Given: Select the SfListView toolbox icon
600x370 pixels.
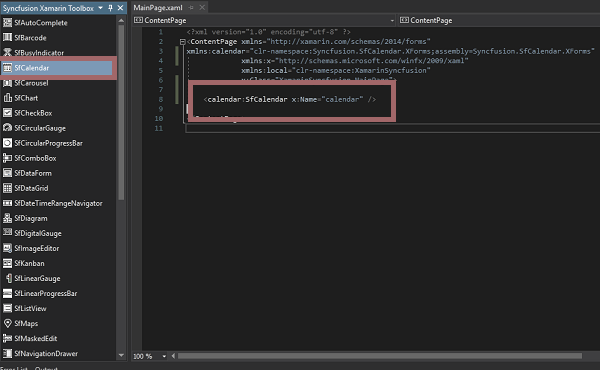Looking at the screenshot, I should pos(7,308).
